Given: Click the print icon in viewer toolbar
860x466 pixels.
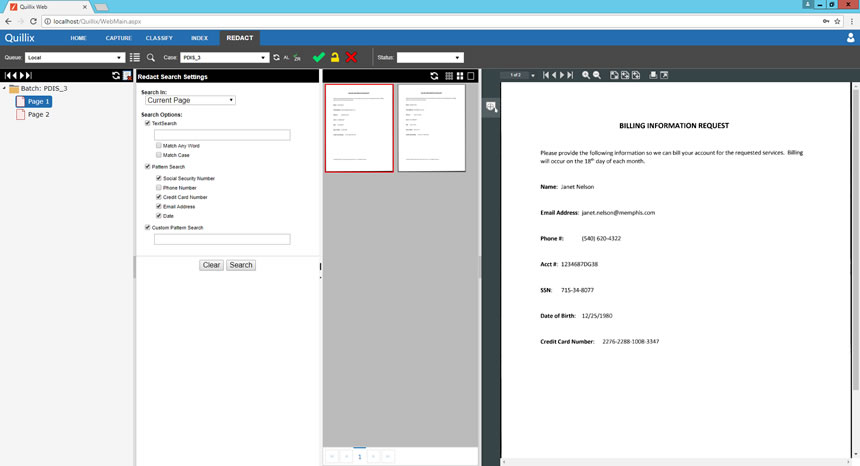Looking at the screenshot, I should [x=653, y=75].
